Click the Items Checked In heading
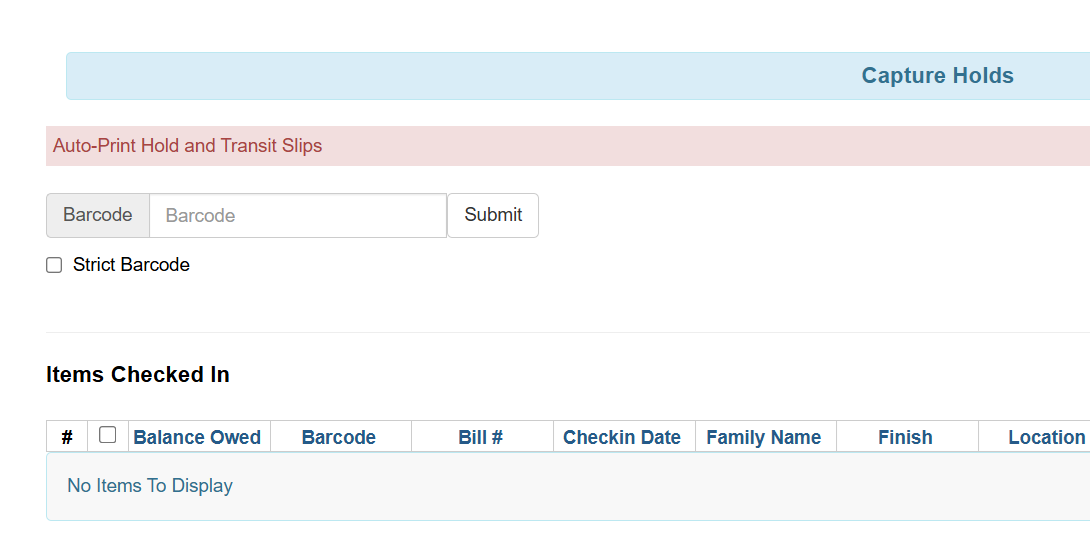The width and height of the screenshot is (1090, 551). pyautogui.click(x=138, y=375)
